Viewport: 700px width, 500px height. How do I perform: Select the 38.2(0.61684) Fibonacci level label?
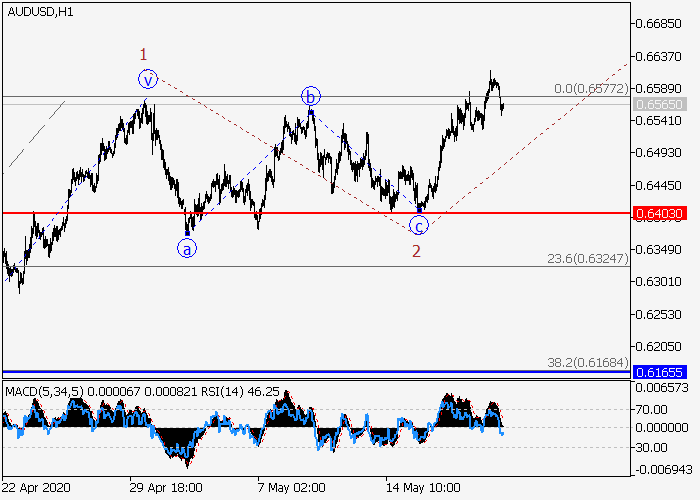[x=589, y=362]
